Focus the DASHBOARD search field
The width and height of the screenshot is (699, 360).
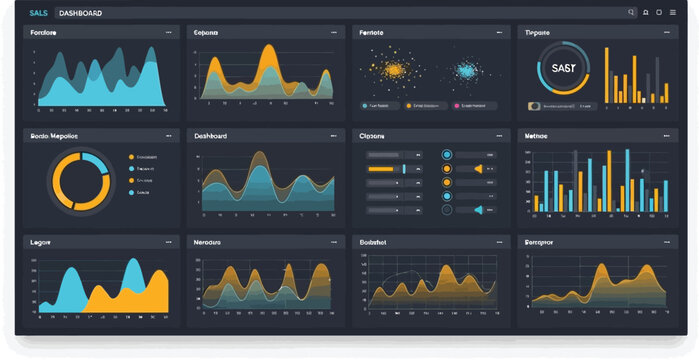coord(345,13)
